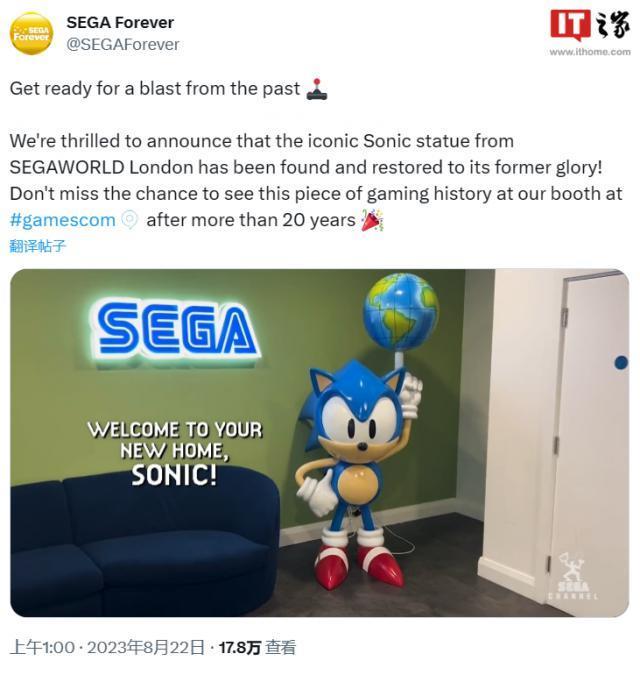Click the www.ithome.com watermark
Image resolution: width=640 pixels, height=675 pixels.
(590, 52)
